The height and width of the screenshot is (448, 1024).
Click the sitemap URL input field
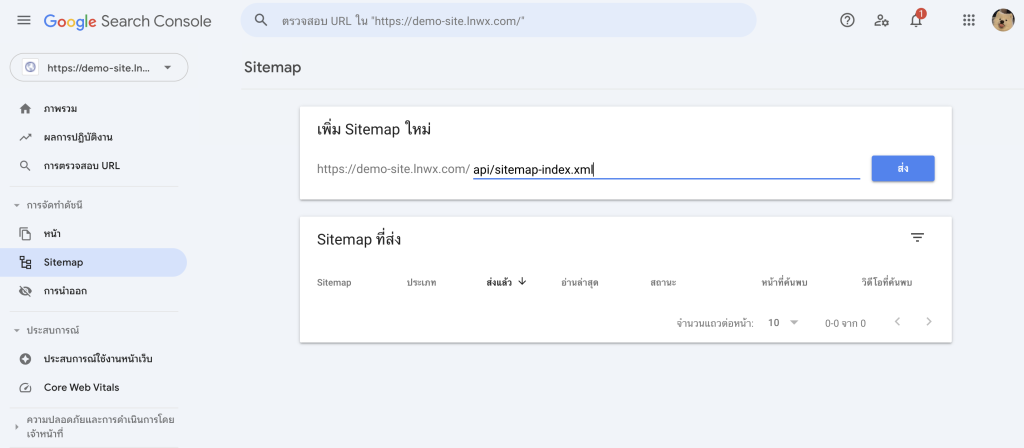pyautogui.click(x=665, y=170)
